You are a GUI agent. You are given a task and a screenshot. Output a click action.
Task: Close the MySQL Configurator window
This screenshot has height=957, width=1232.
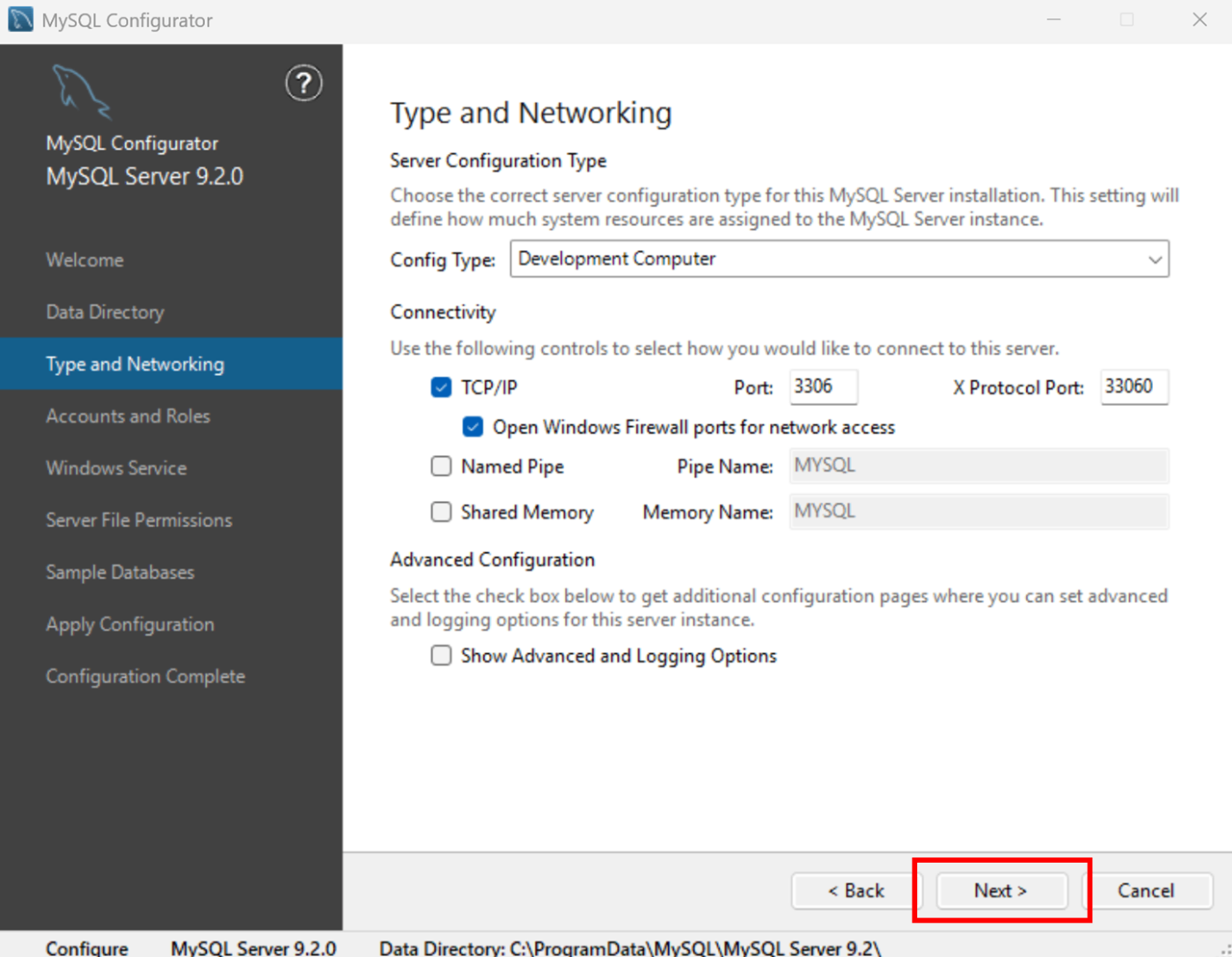pos(1199,19)
